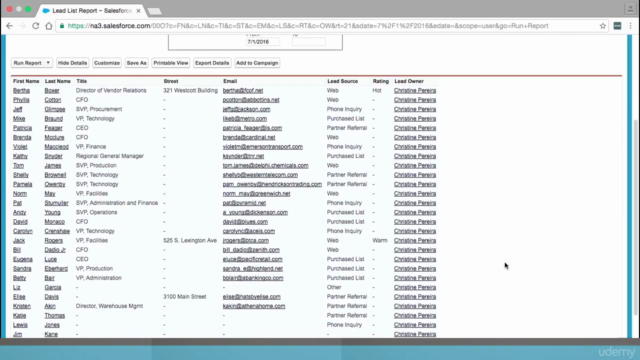Select Director of Vendor Relations title text
This screenshot has width=640, height=360.
point(111,91)
